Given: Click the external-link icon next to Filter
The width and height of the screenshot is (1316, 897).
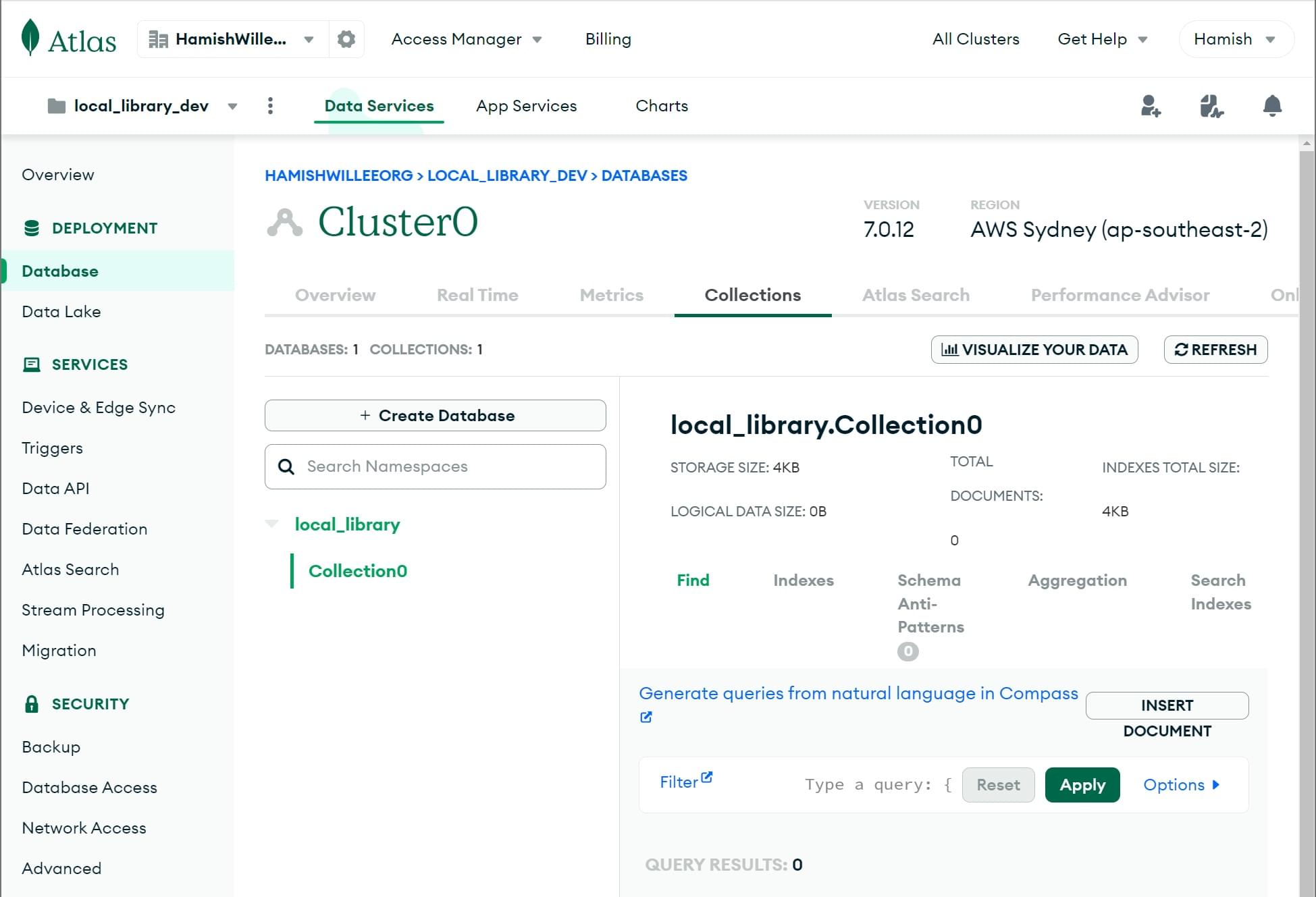Looking at the screenshot, I should 706,776.
